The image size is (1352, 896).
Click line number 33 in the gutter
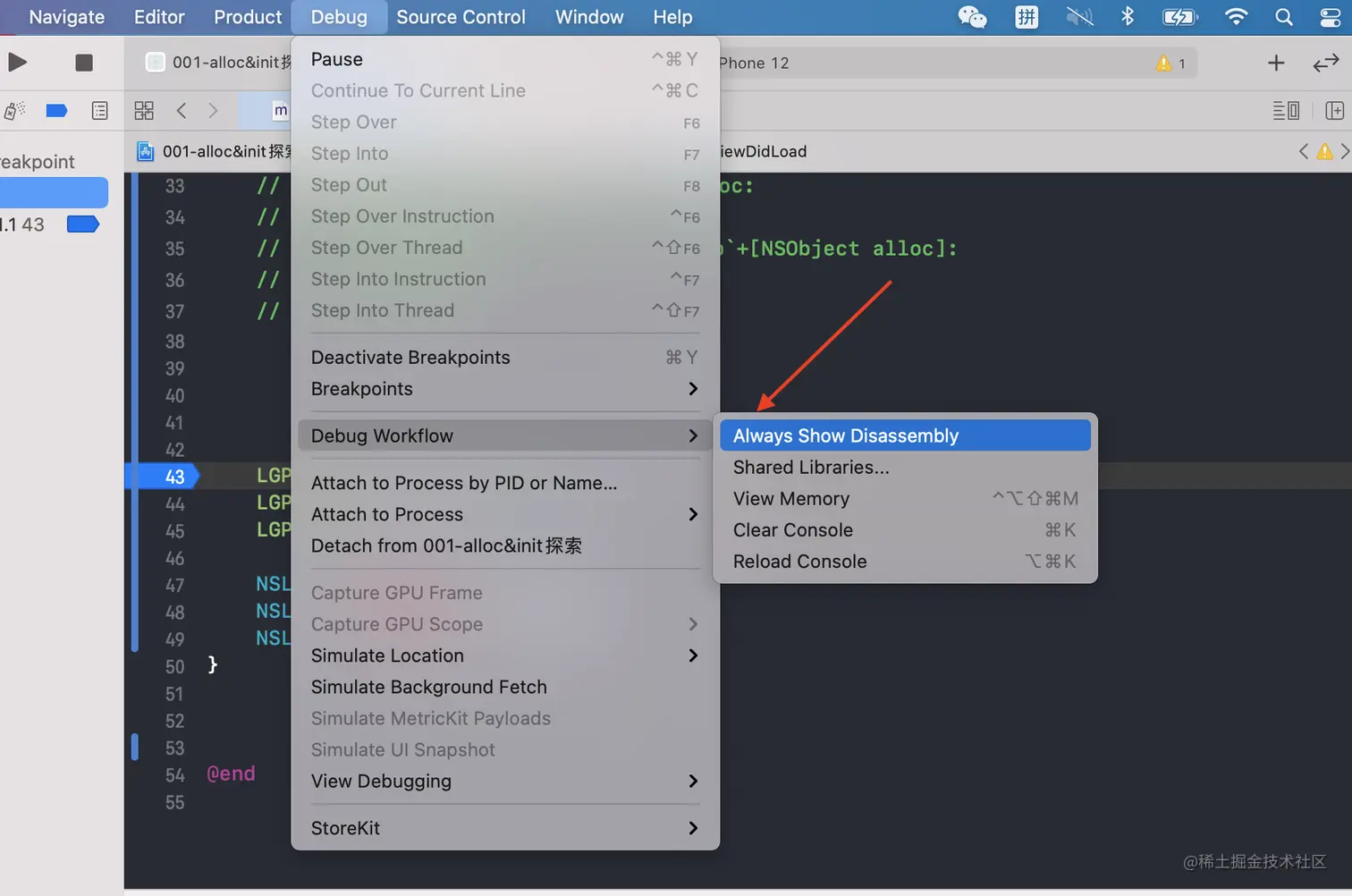coord(174,186)
